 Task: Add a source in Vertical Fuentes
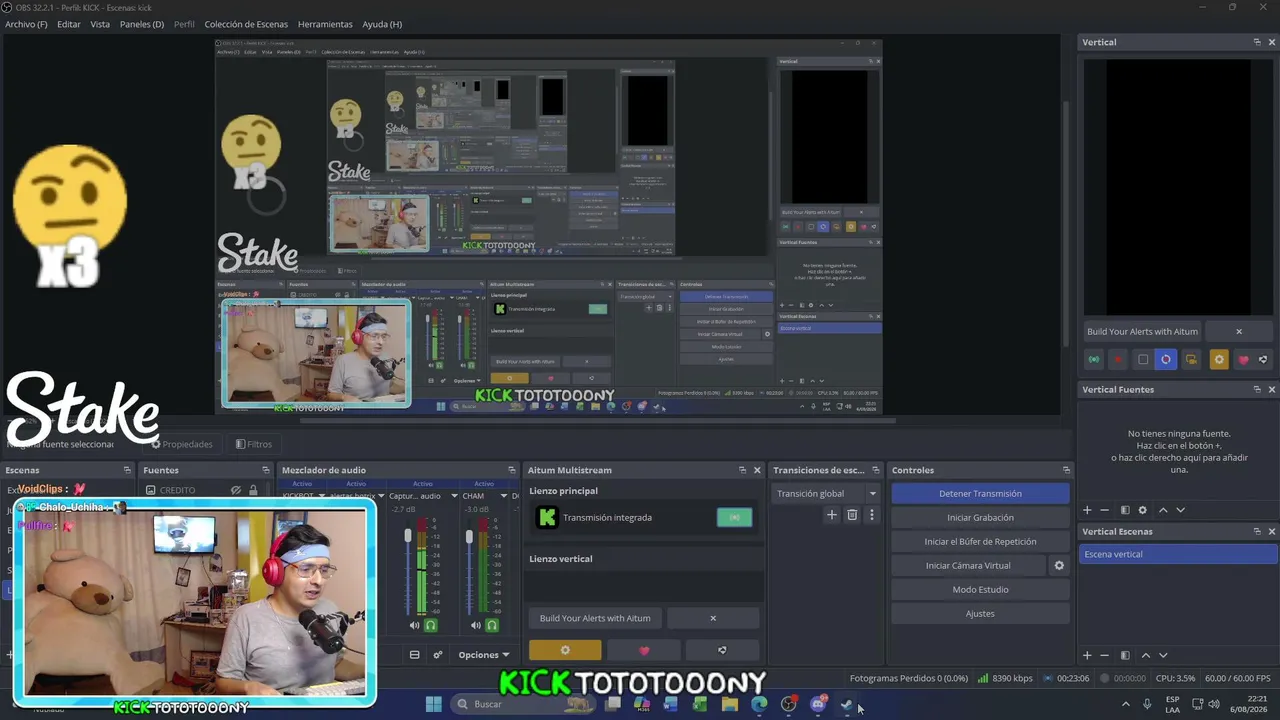(x=1087, y=510)
